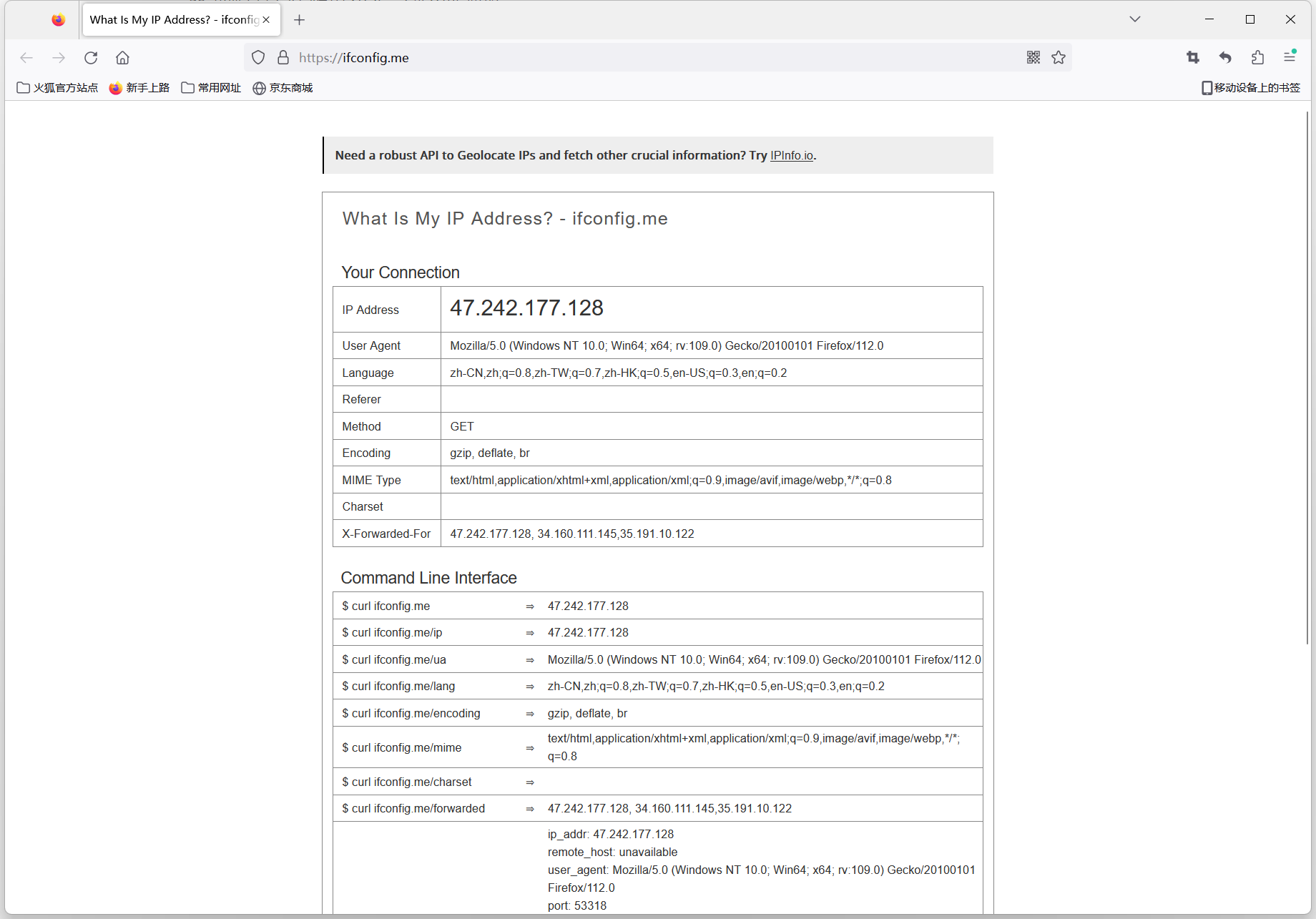The image size is (1316, 919).
Task: Follow the IPInfo.io link
Action: [792, 156]
